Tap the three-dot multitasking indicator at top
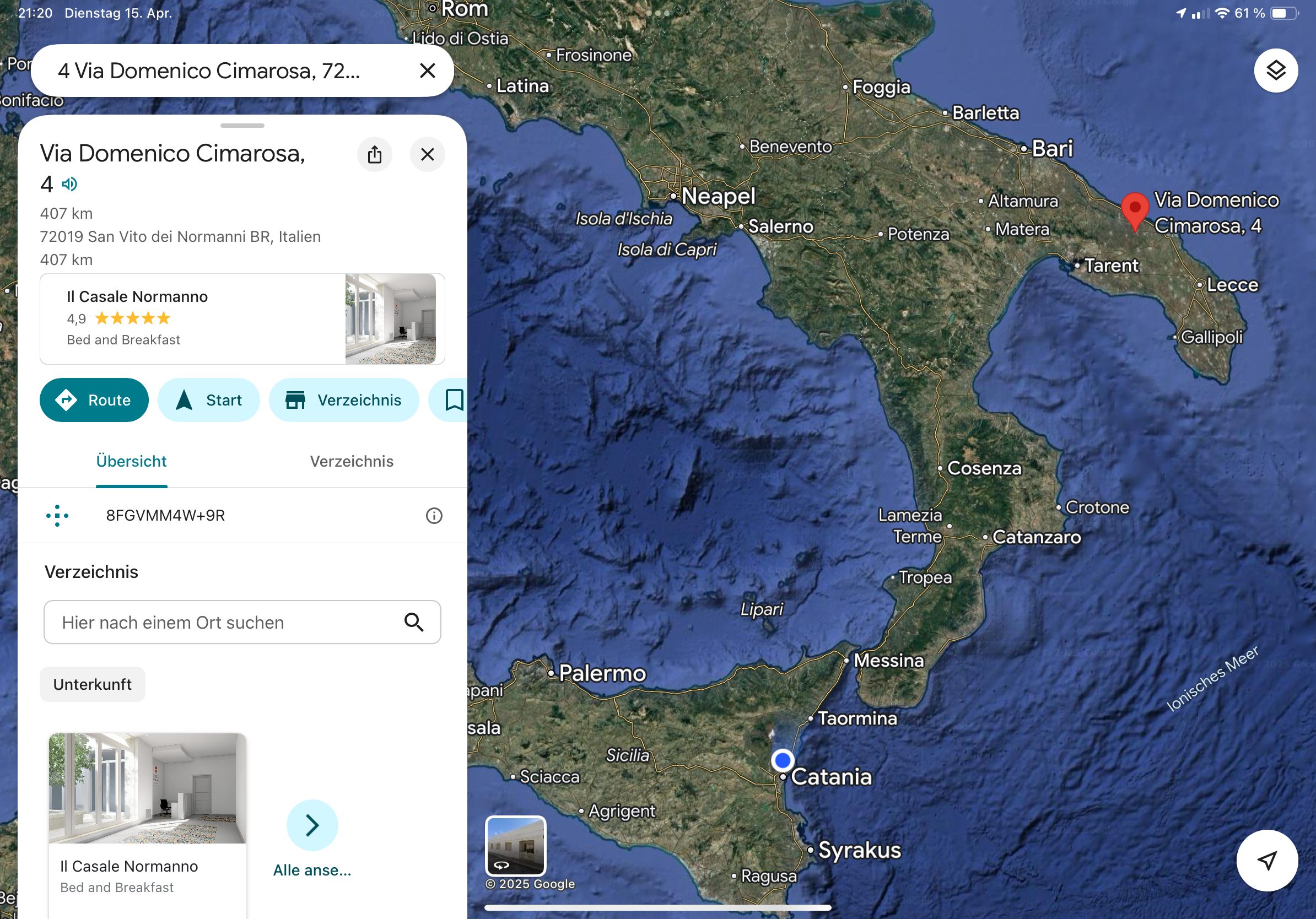1316x919 pixels. point(657,13)
